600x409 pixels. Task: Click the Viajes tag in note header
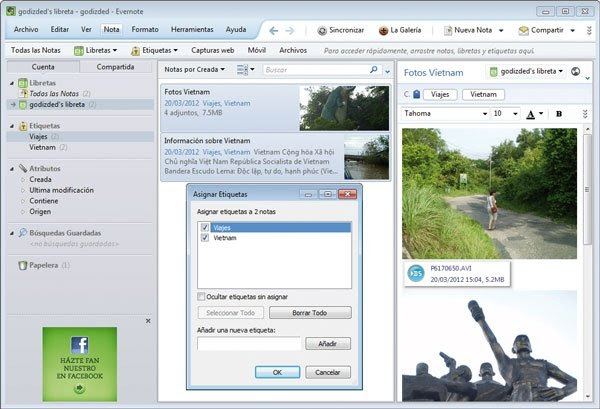[x=440, y=95]
